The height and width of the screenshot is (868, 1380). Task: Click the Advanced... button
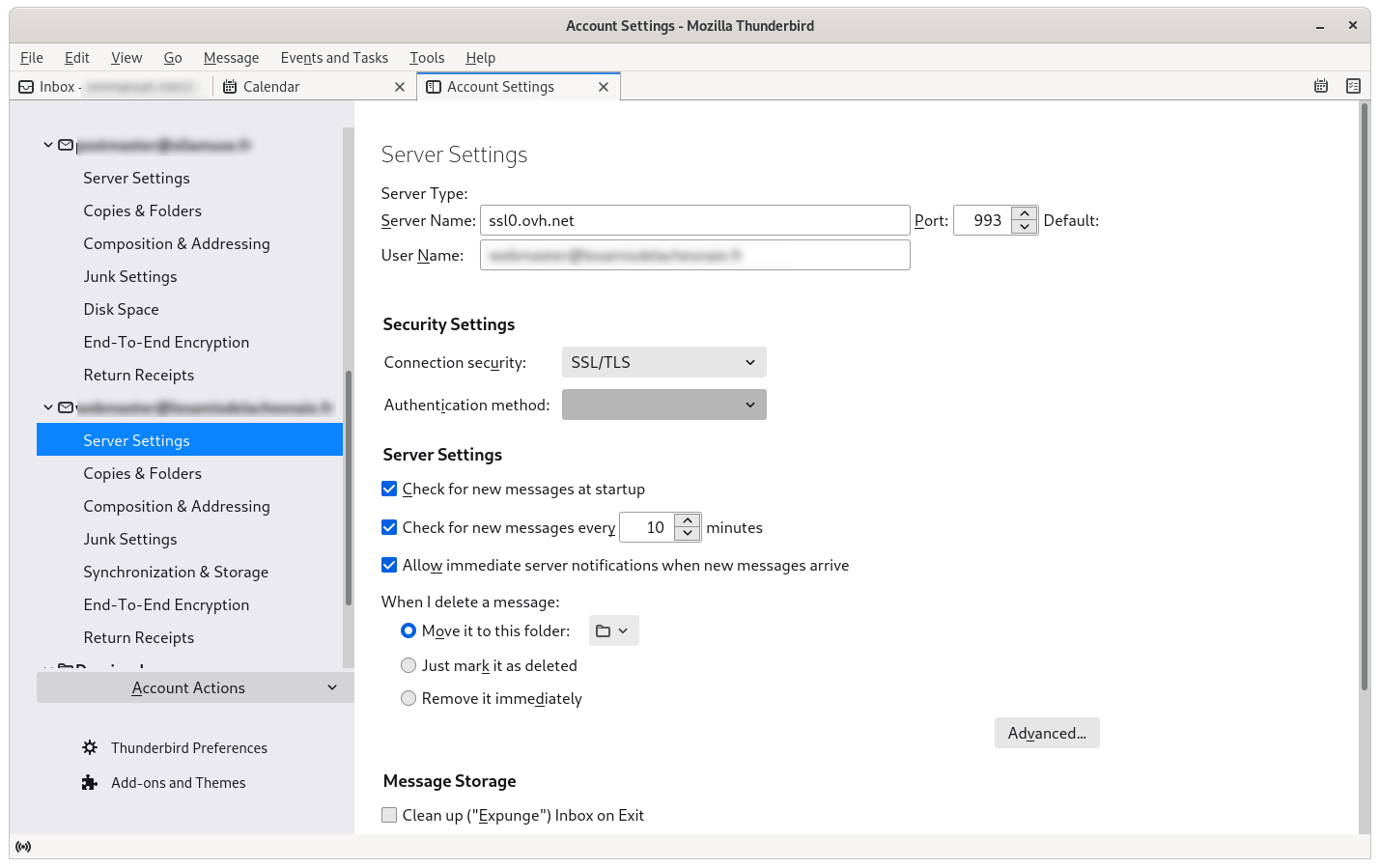tap(1047, 733)
